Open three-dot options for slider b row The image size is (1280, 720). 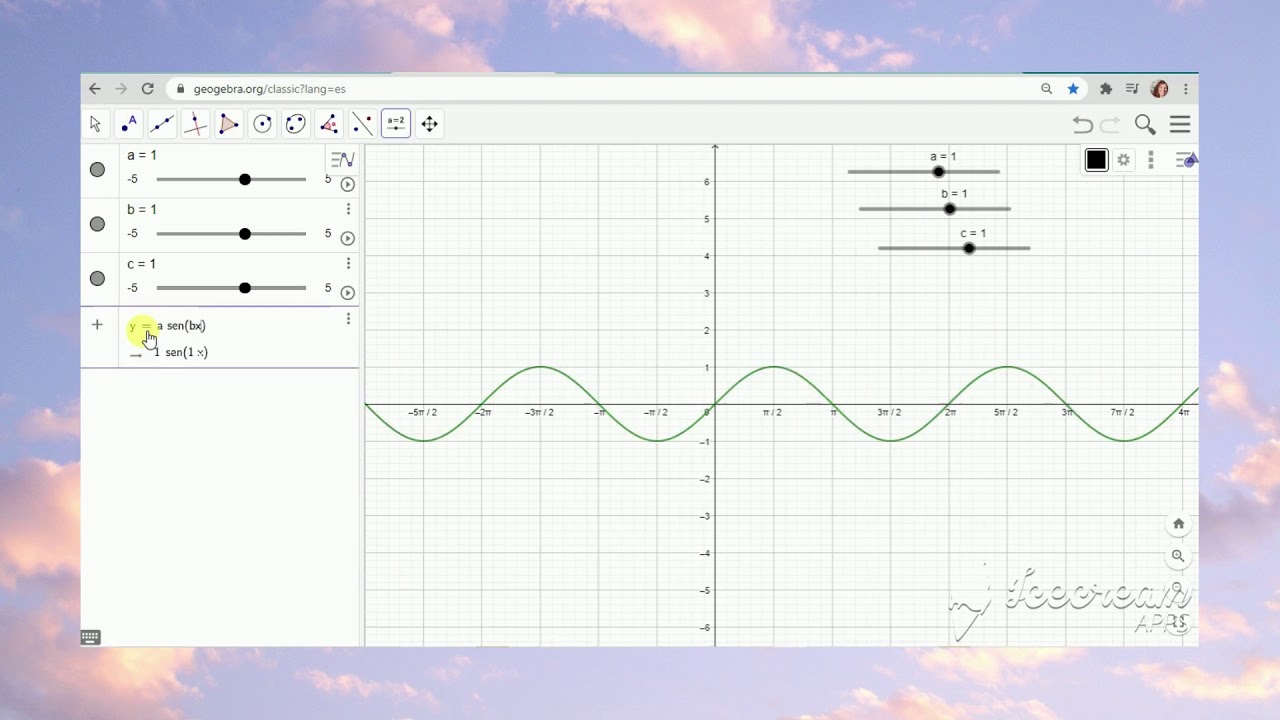click(x=348, y=209)
